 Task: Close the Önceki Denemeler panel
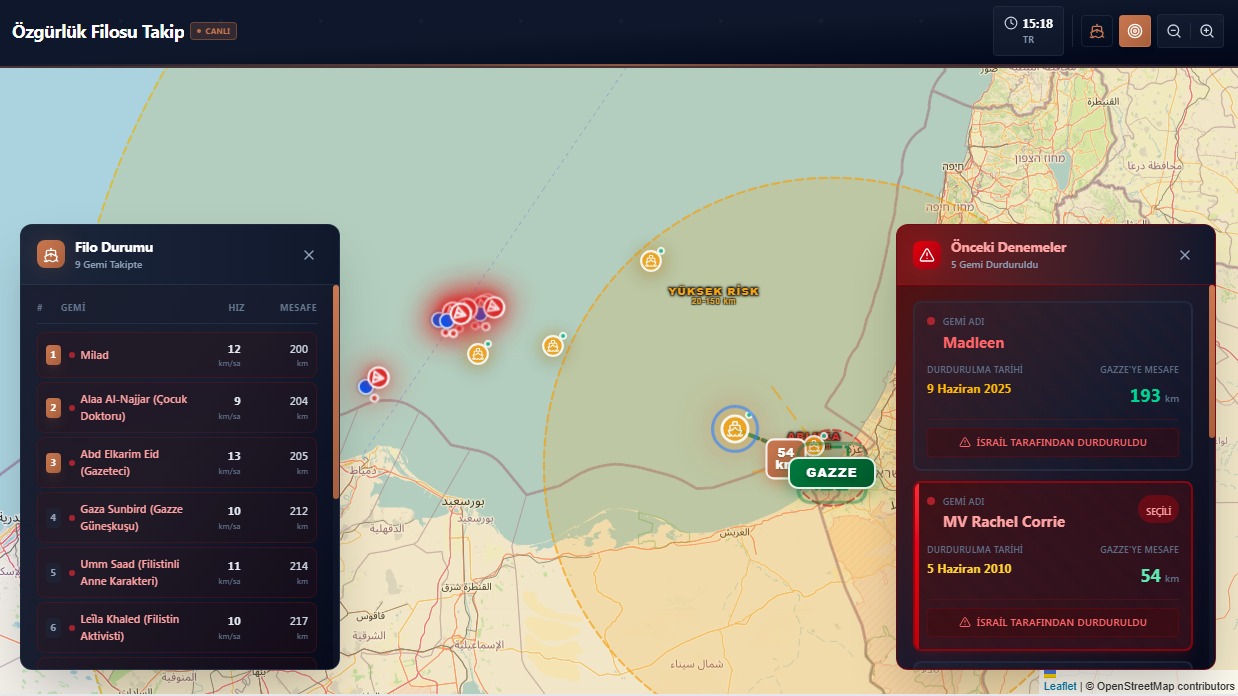click(1185, 255)
